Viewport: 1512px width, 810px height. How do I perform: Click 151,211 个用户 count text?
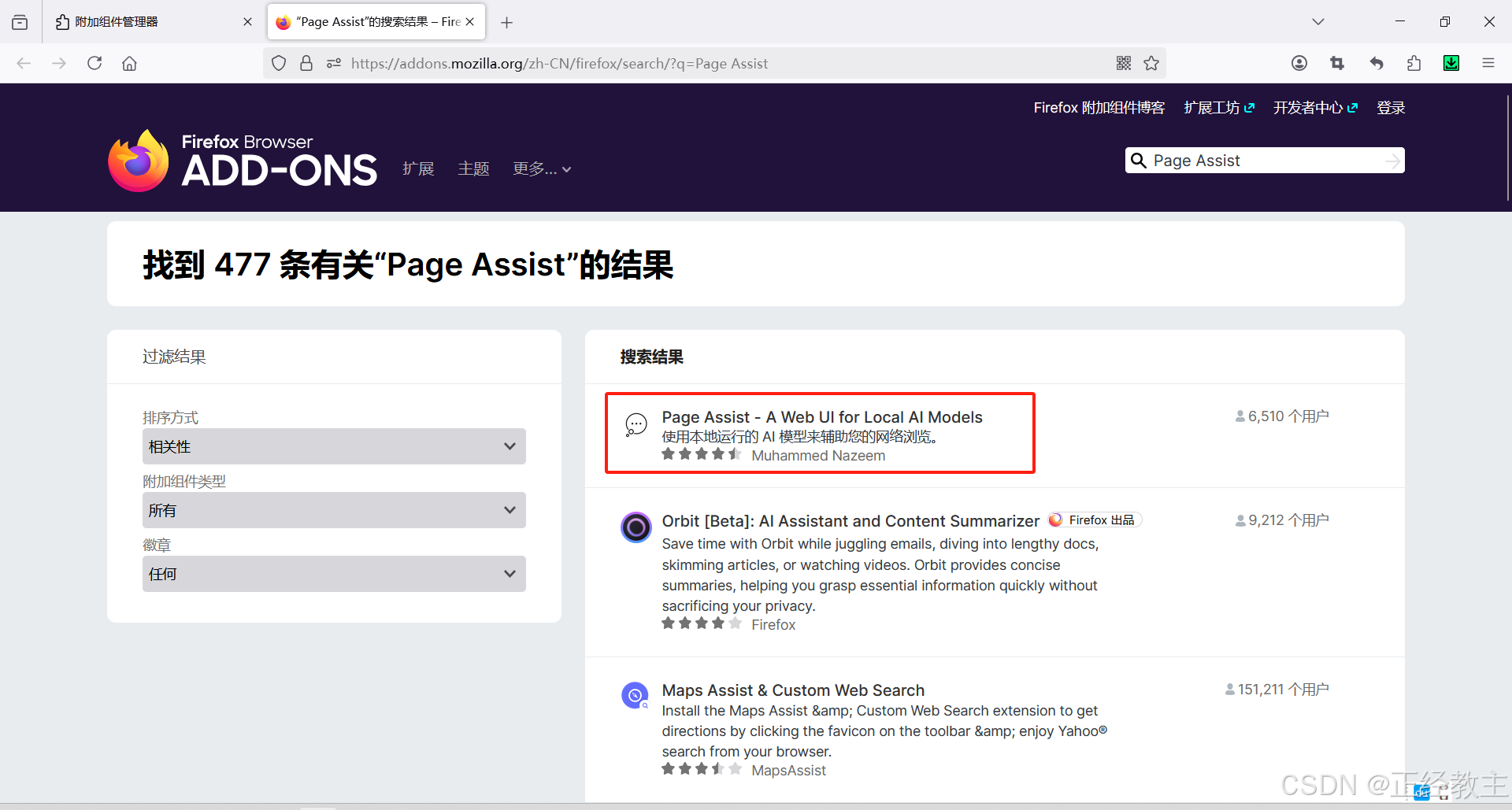(1277, 690)
